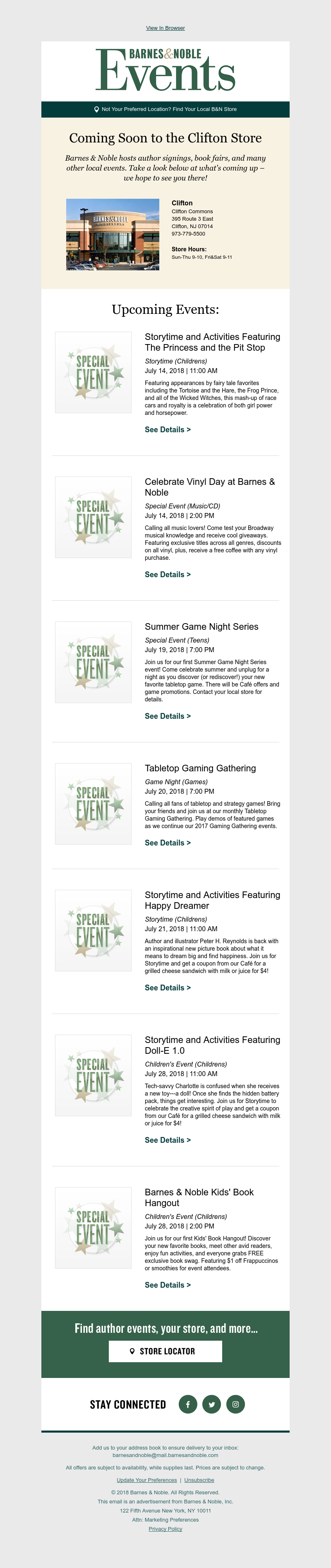
Task: Open Storytime Featuring Happy Dreamer title
Action: 212,900
